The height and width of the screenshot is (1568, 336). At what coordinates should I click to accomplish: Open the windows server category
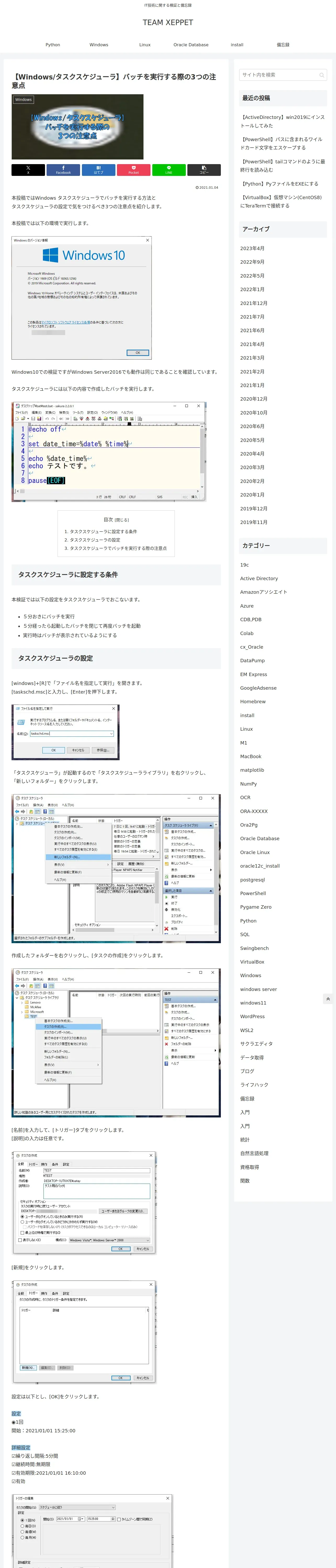click(259, 989)
